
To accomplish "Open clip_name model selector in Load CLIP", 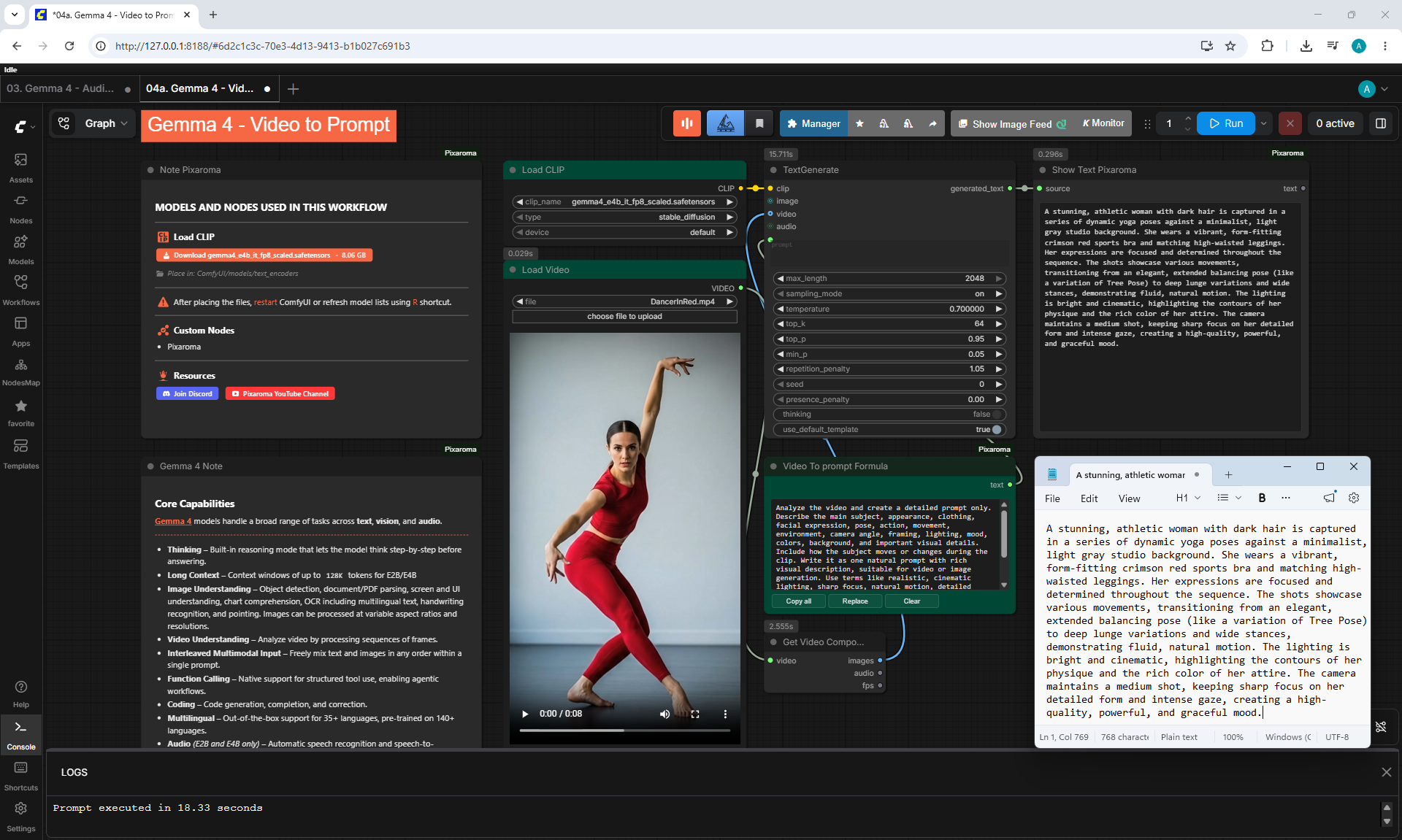I will (x=625, y=202).
